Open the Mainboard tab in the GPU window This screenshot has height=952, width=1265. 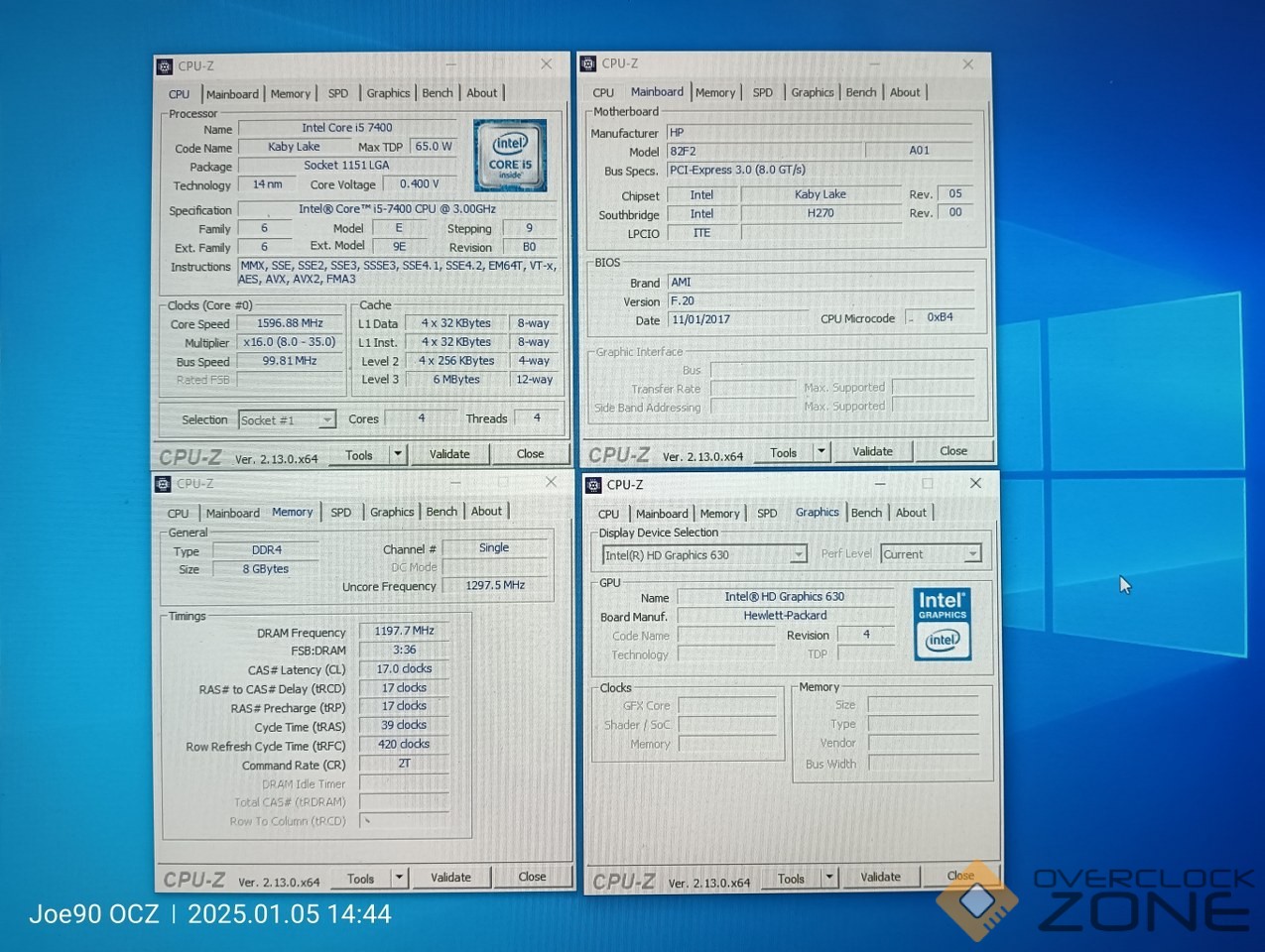coord(662,514)
